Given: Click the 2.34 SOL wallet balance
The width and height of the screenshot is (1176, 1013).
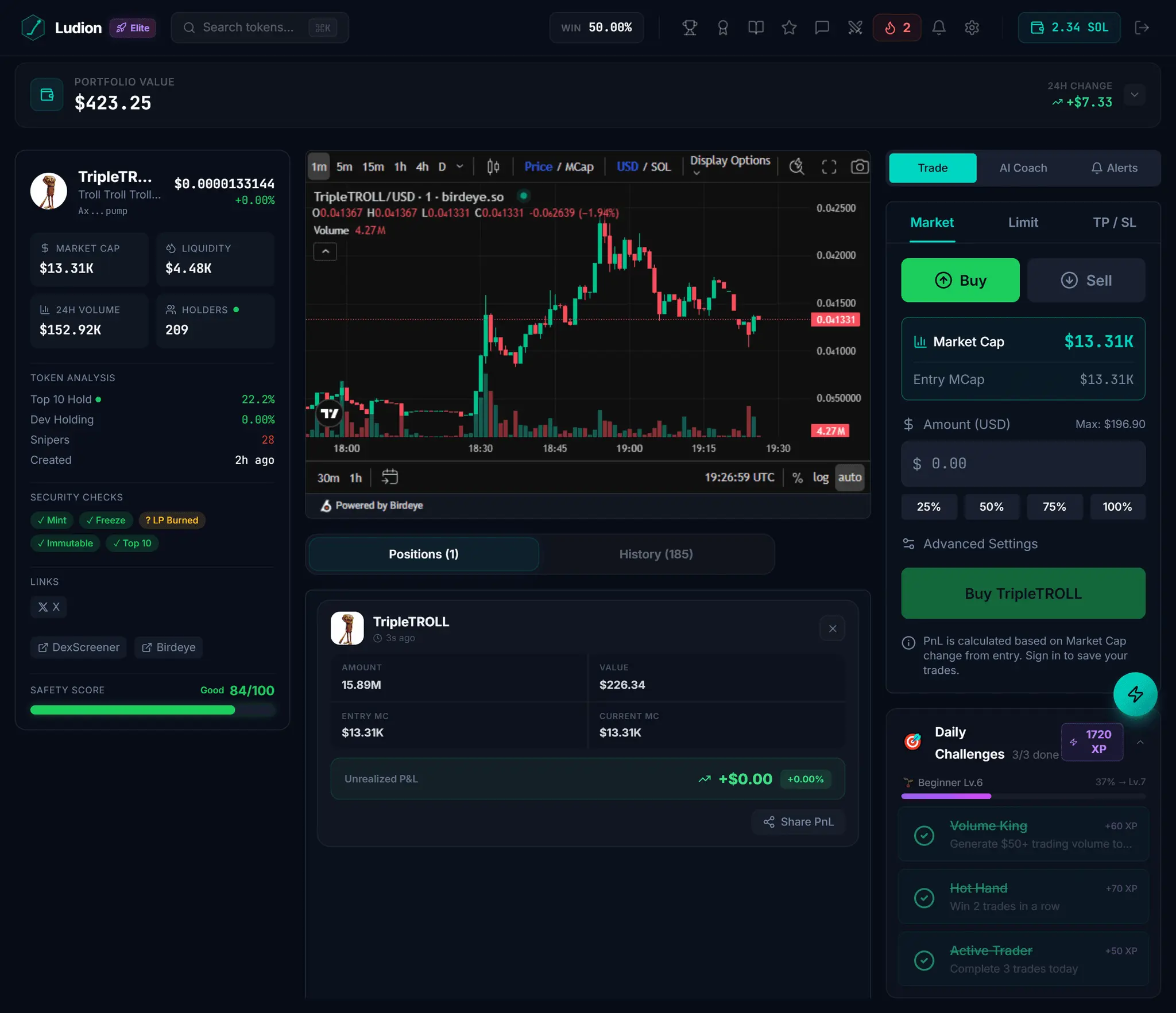Looking at the screenshot, I should (1069, 28).
